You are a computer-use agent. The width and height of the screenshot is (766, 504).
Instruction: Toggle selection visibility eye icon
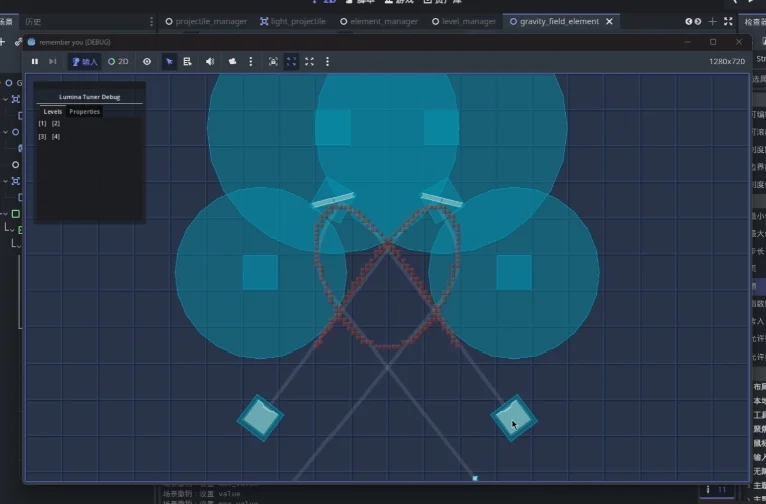pyautogui.click(x=147, y=61)
